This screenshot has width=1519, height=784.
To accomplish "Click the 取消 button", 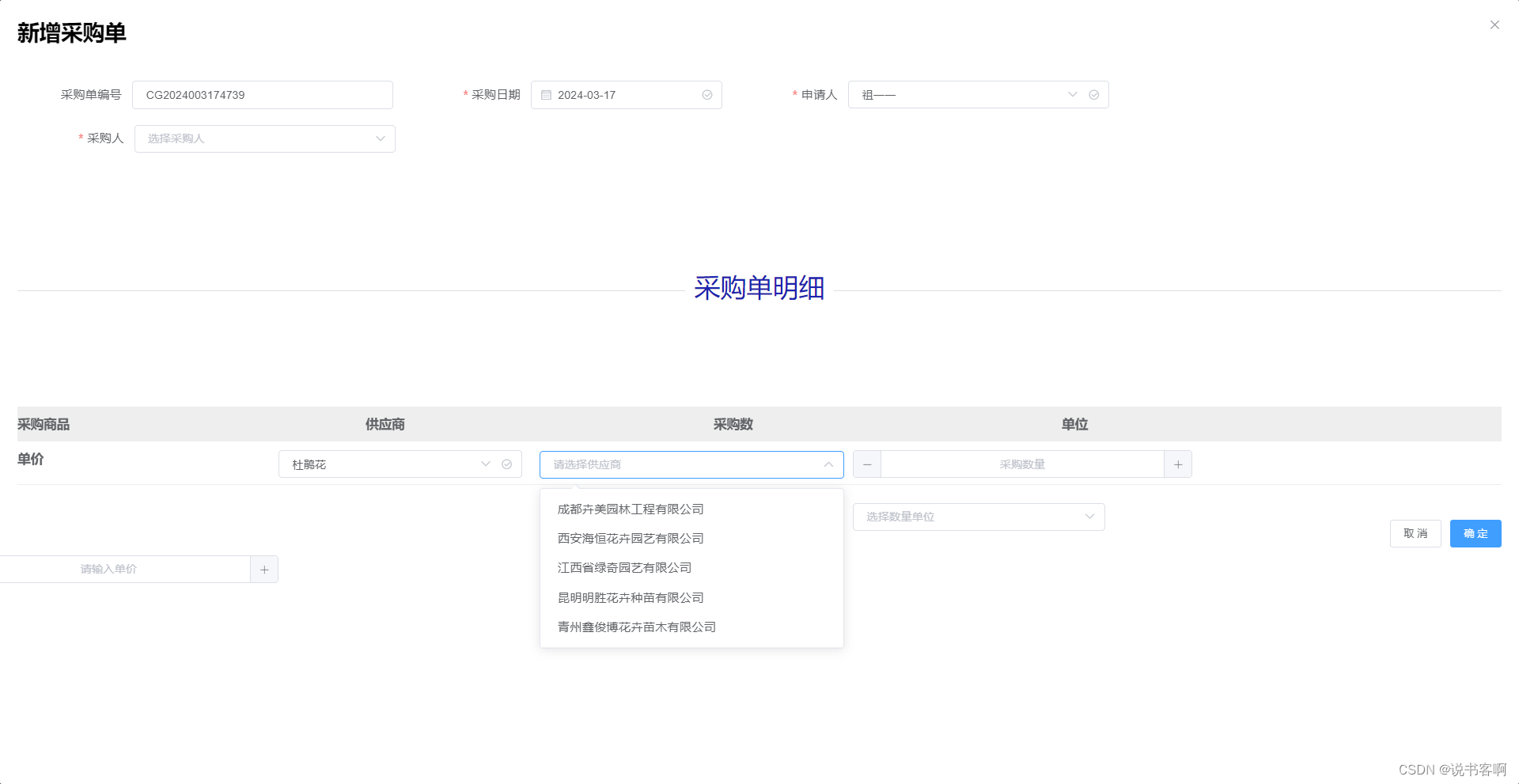I will tap(1415, 533).
